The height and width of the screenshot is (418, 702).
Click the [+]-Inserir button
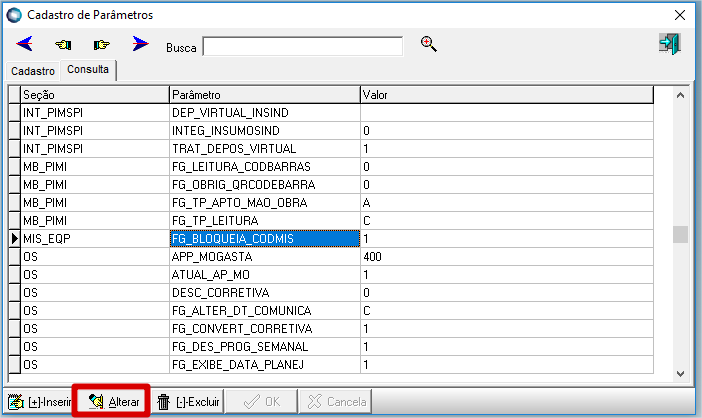click(x=40, y=401)
